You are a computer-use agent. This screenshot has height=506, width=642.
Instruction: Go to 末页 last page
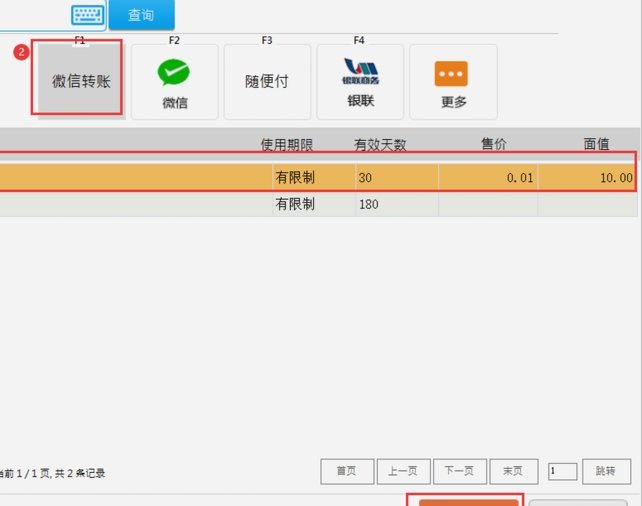click(x=513, y=471)
